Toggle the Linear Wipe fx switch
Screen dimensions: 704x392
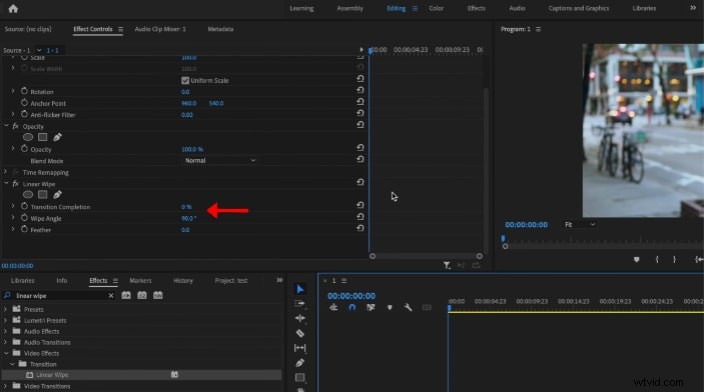pos(16,184)
